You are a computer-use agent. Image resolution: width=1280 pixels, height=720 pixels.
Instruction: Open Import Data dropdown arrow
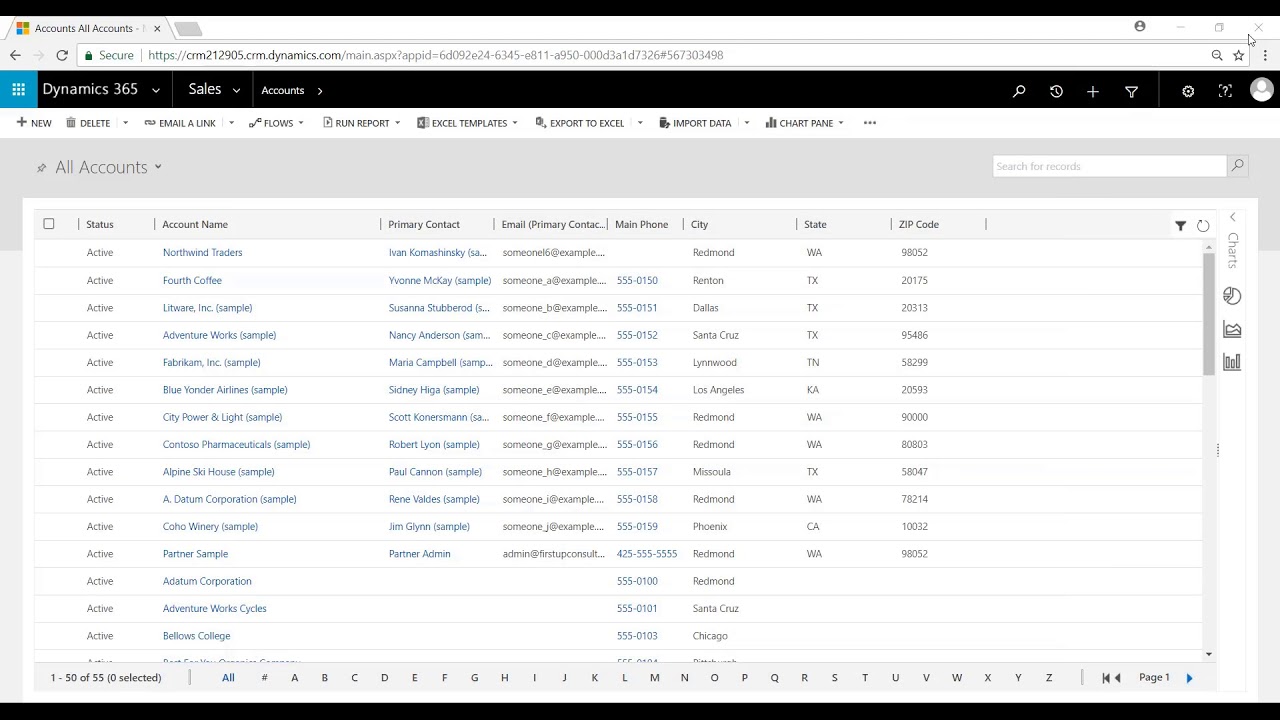[x=746, y=123]
